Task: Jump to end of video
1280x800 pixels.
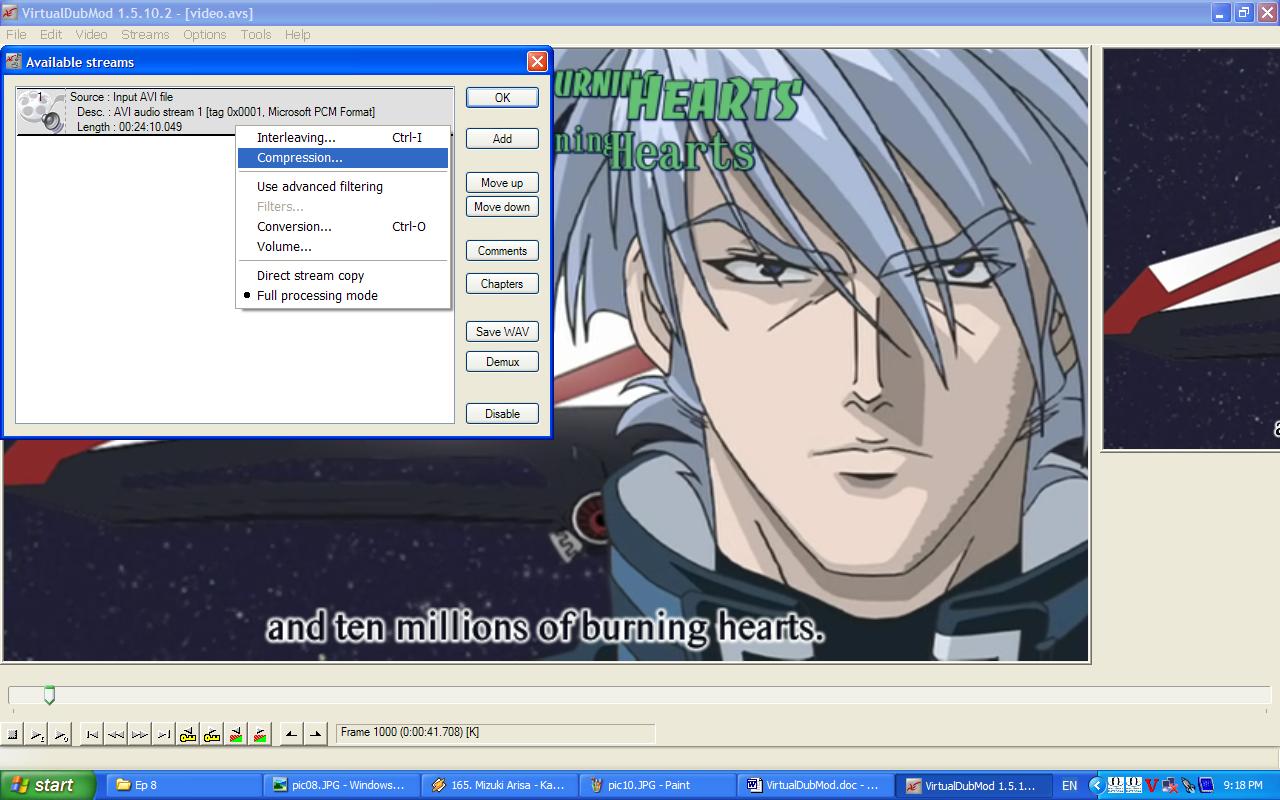Action: tap(164, 735)
